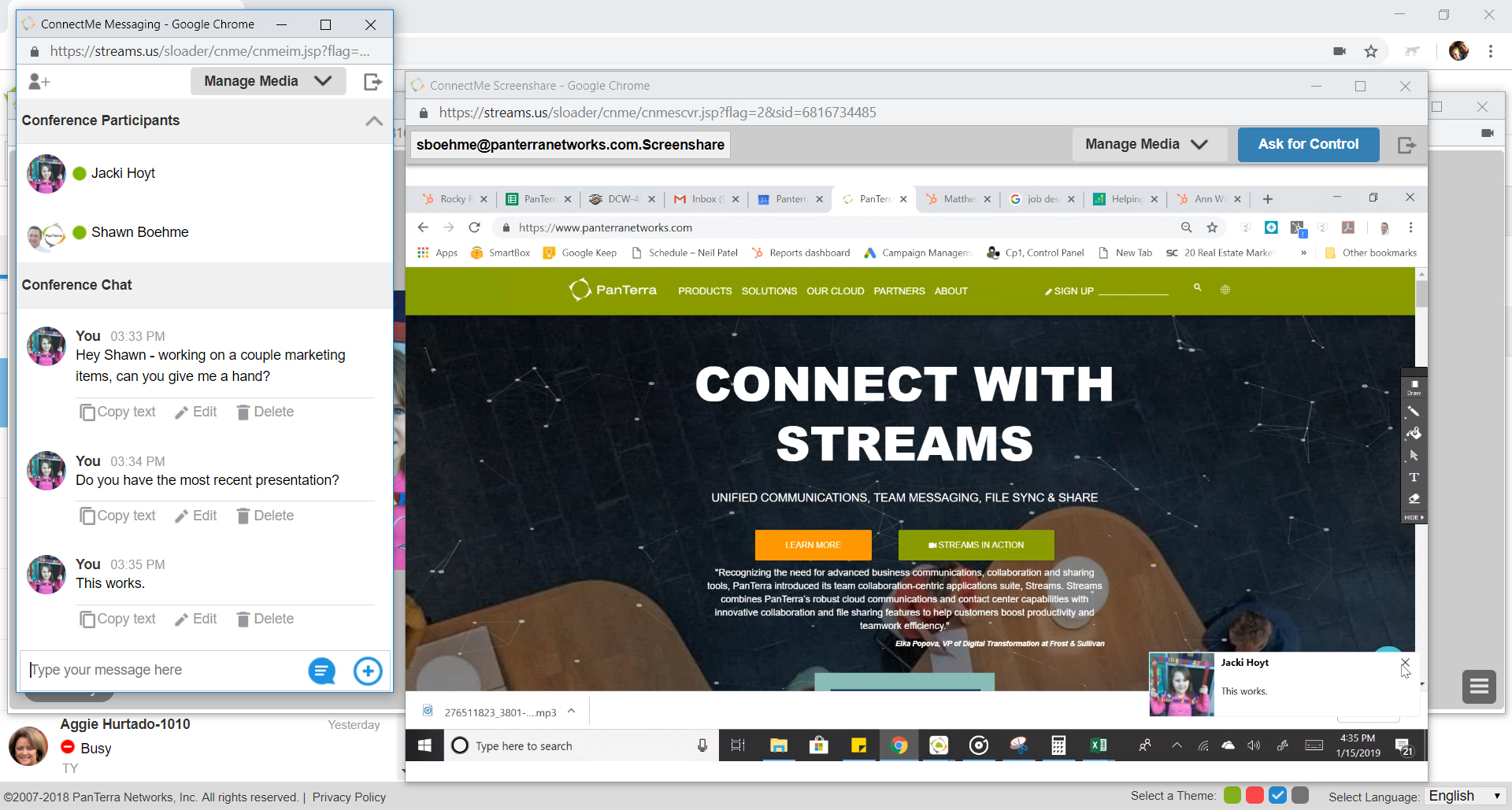
Task: Open the Privacy Policy link
Action: click(349, 797)
